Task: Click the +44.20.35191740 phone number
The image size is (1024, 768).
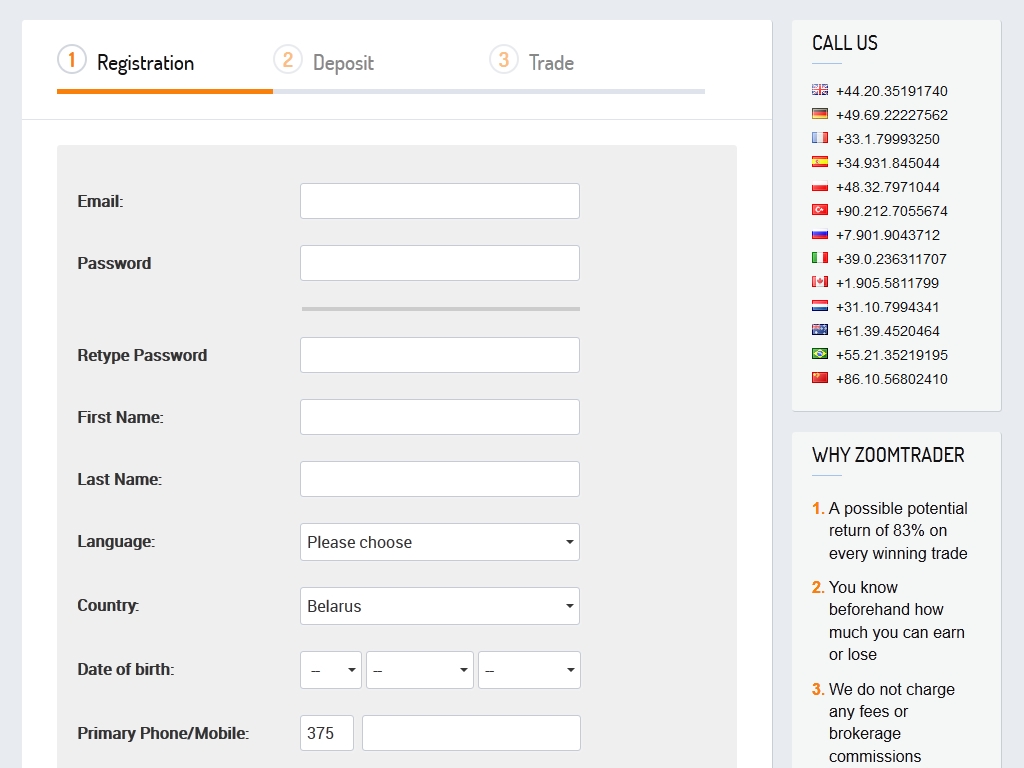Action: 891,91
